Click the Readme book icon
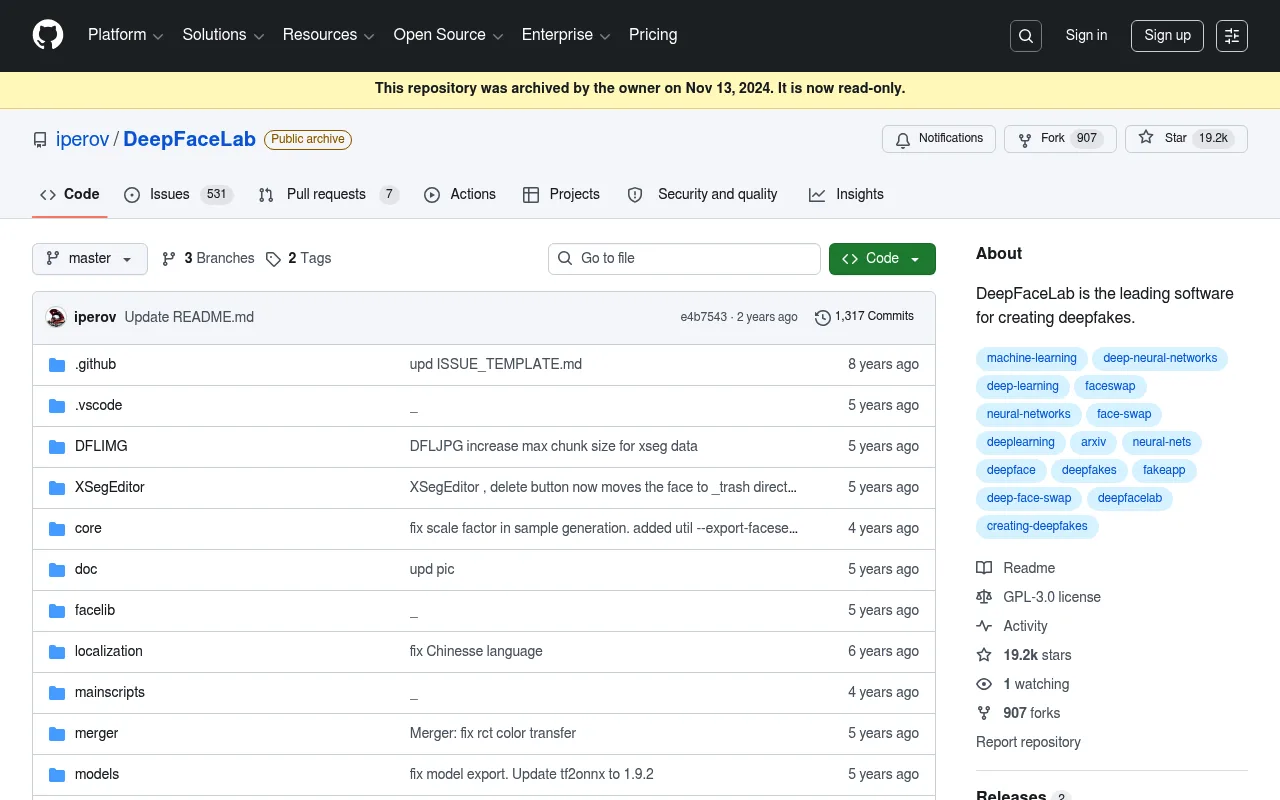Viewport: 1280px width, 800px height. [984, 568]
